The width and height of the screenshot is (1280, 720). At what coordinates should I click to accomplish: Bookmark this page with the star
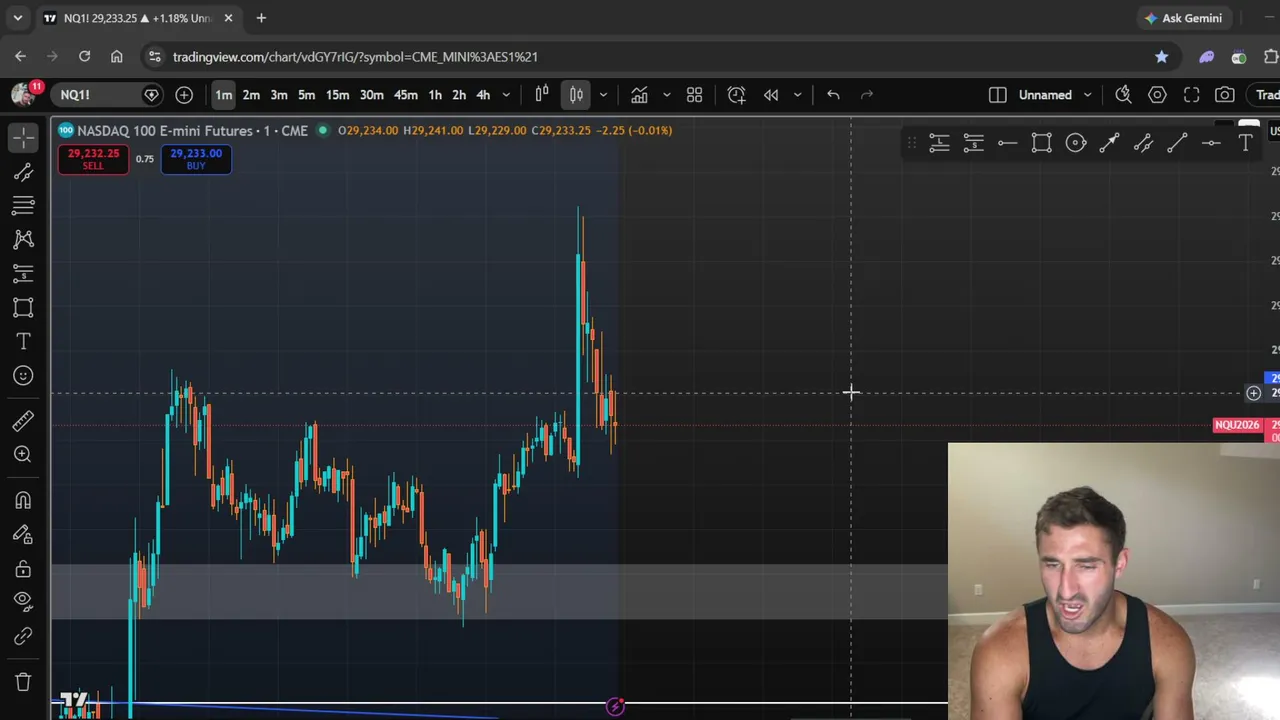point(1161,57)
